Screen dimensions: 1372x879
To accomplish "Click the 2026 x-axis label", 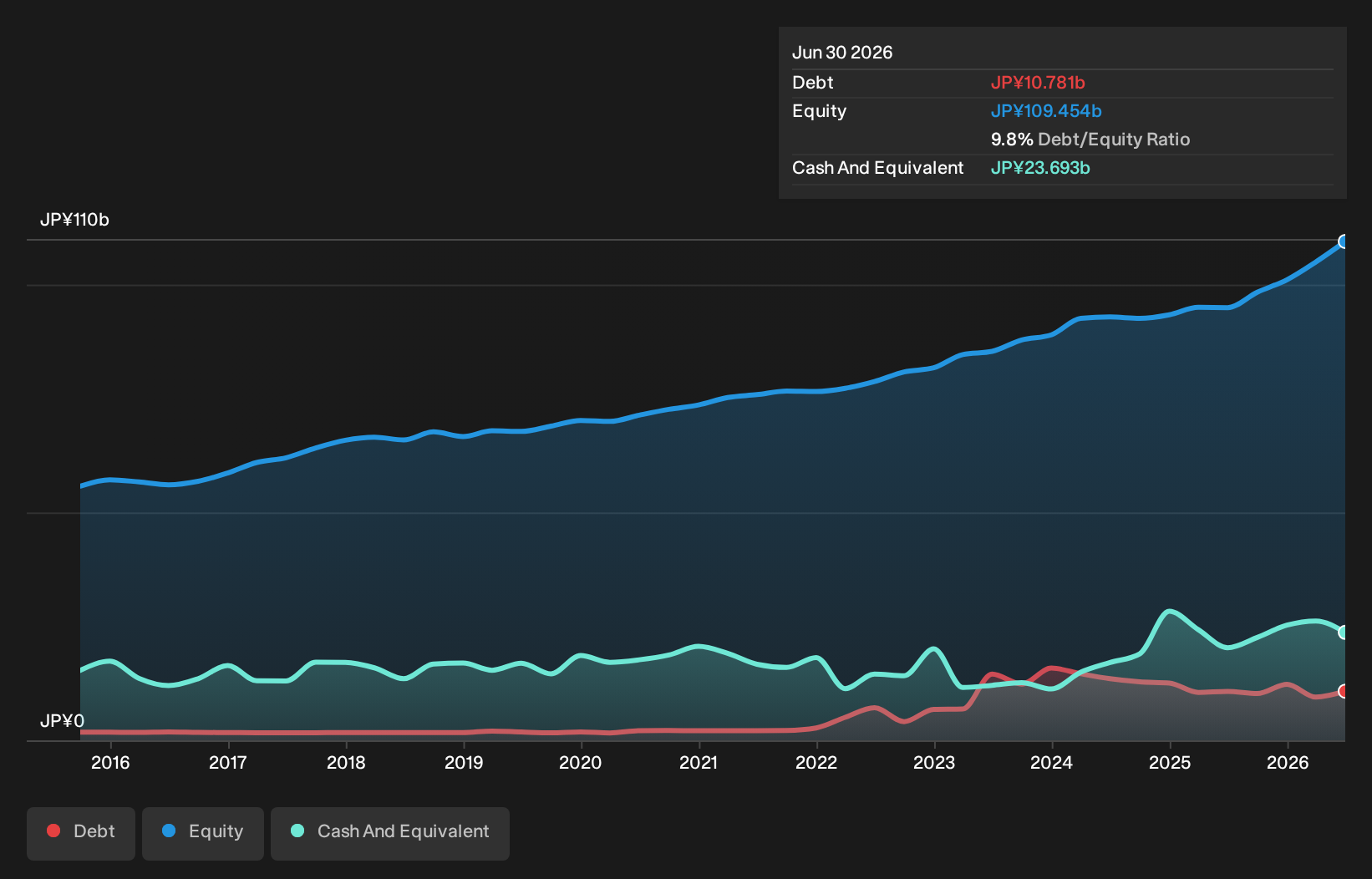I will (x=1288, y=763).
